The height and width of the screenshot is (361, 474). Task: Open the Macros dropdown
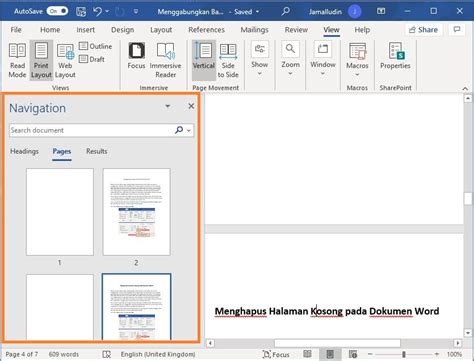click(357, 60)
